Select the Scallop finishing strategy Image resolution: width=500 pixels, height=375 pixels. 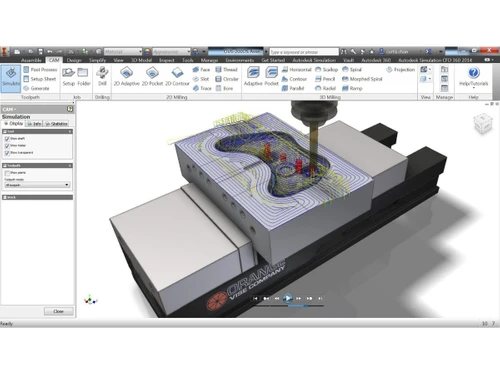click(x=326, y=69)
